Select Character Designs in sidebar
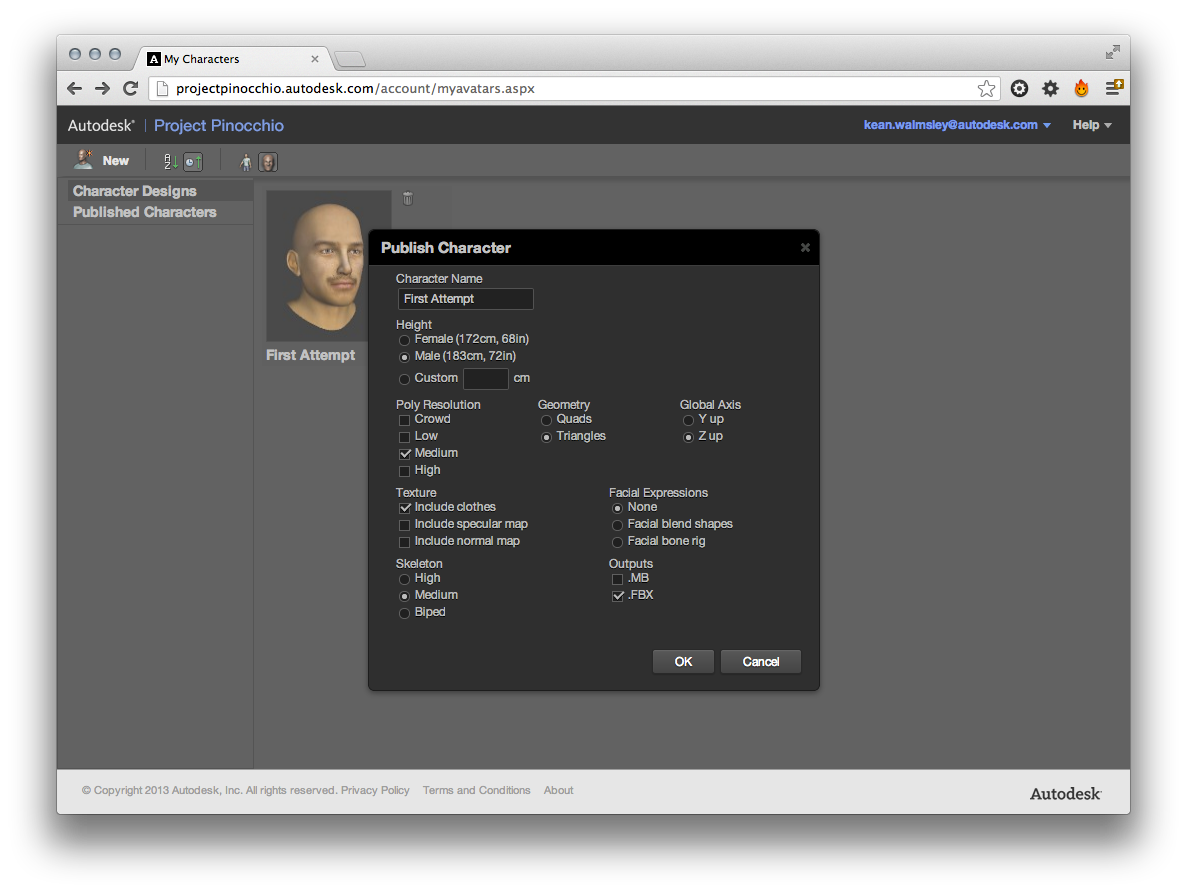Viewport: 1187px width, 893px height. 135,191
